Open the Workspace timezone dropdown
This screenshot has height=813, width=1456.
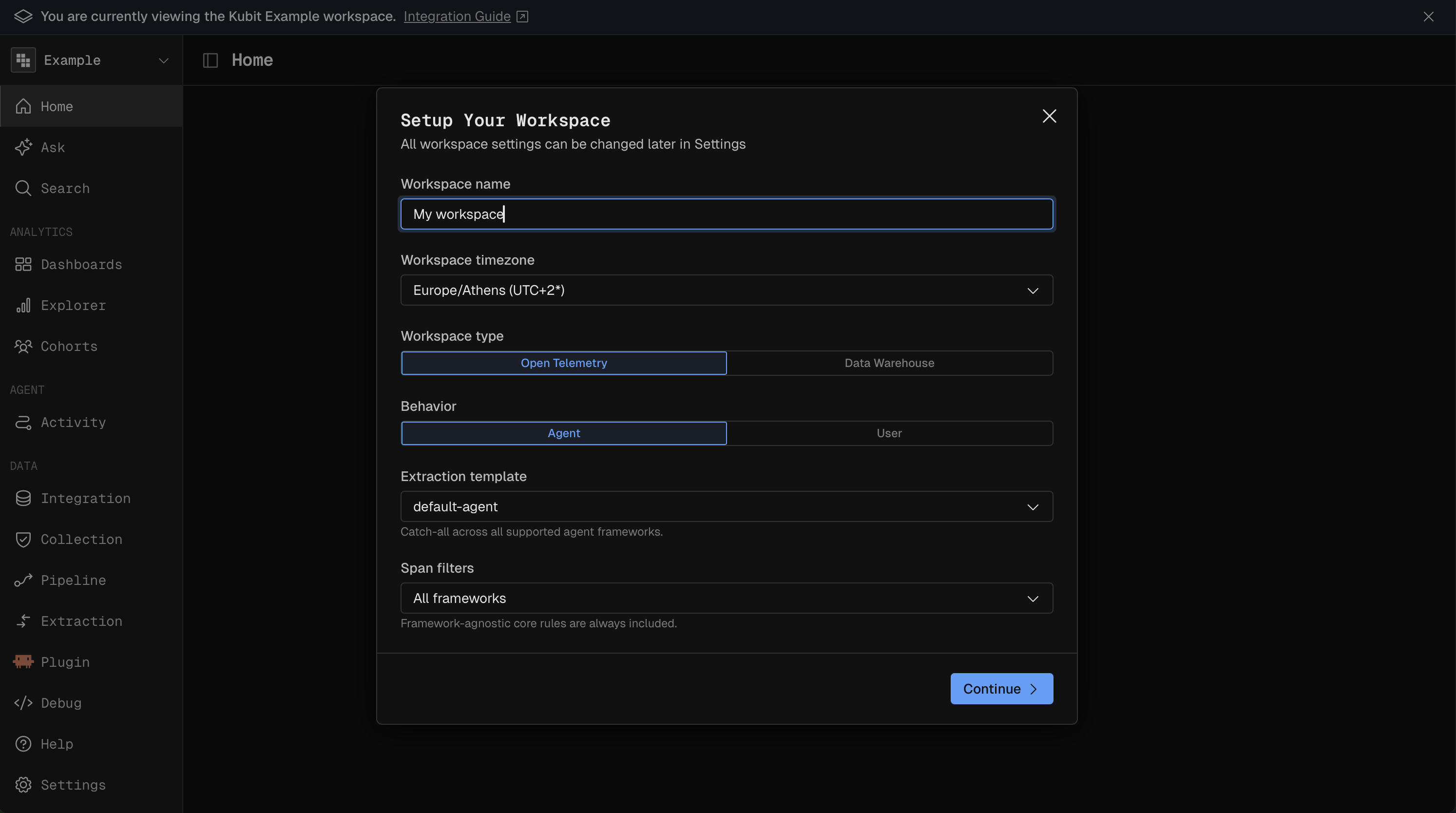[x=727, y=290]
